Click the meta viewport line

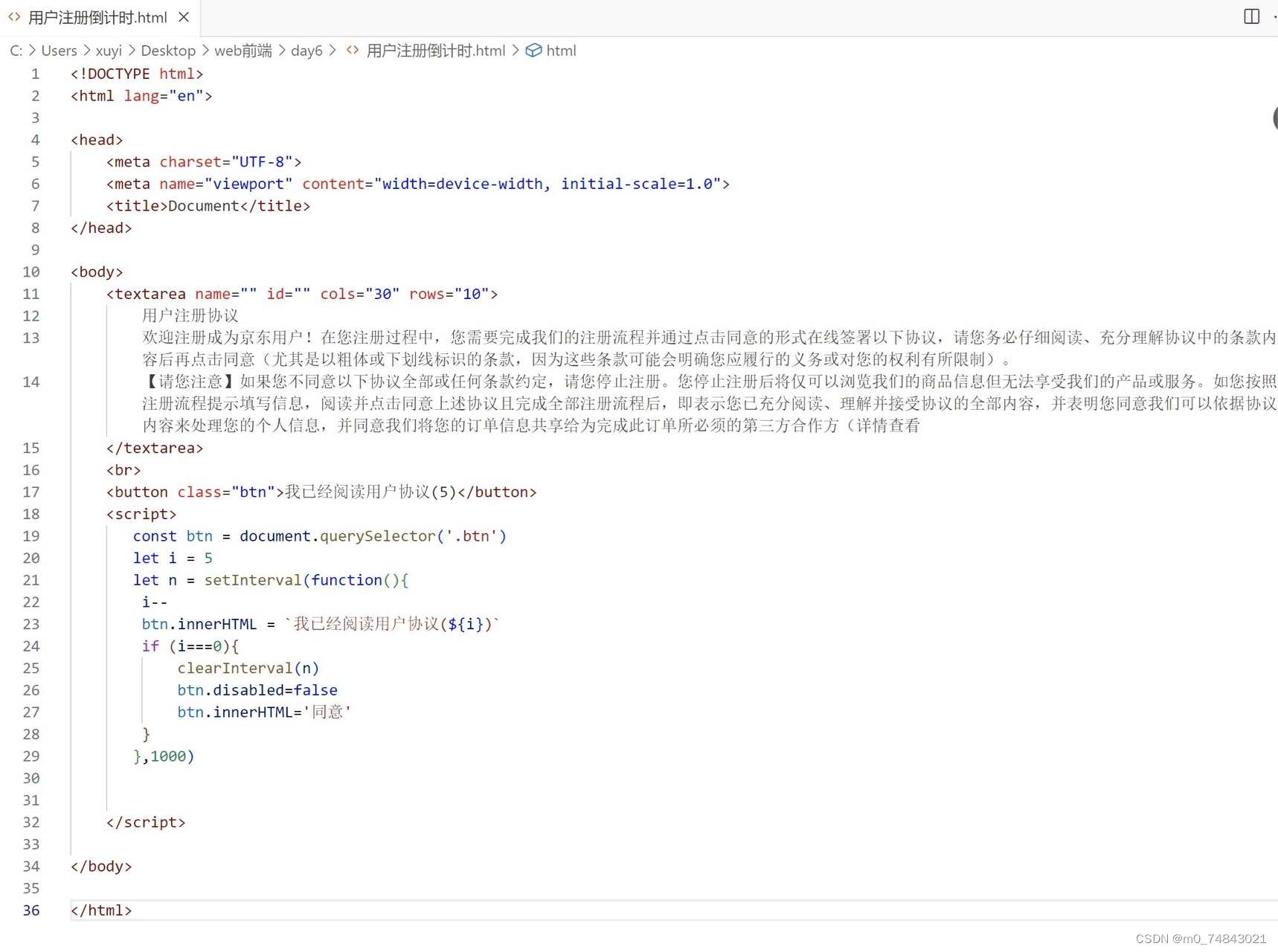coord(418,184)
